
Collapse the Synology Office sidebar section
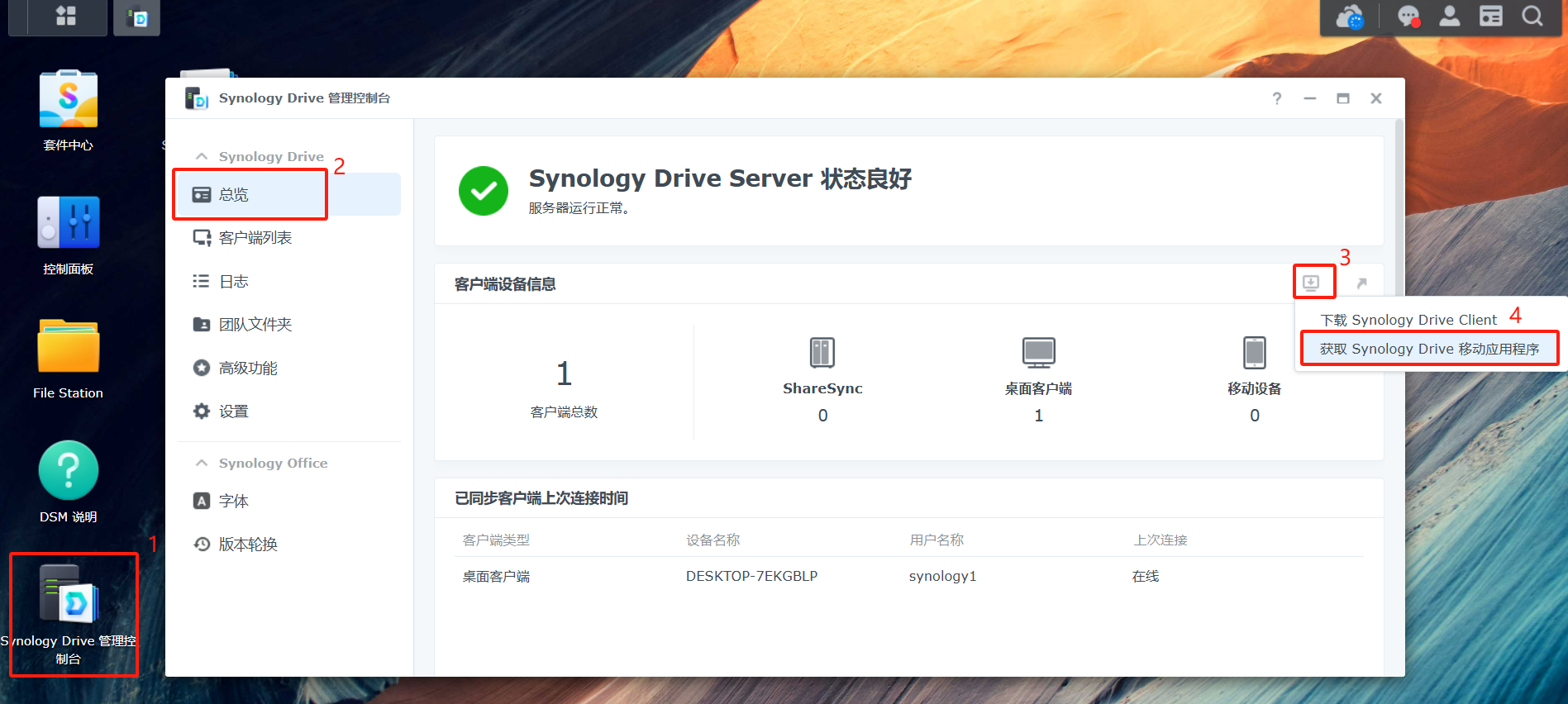pos(202,463)
